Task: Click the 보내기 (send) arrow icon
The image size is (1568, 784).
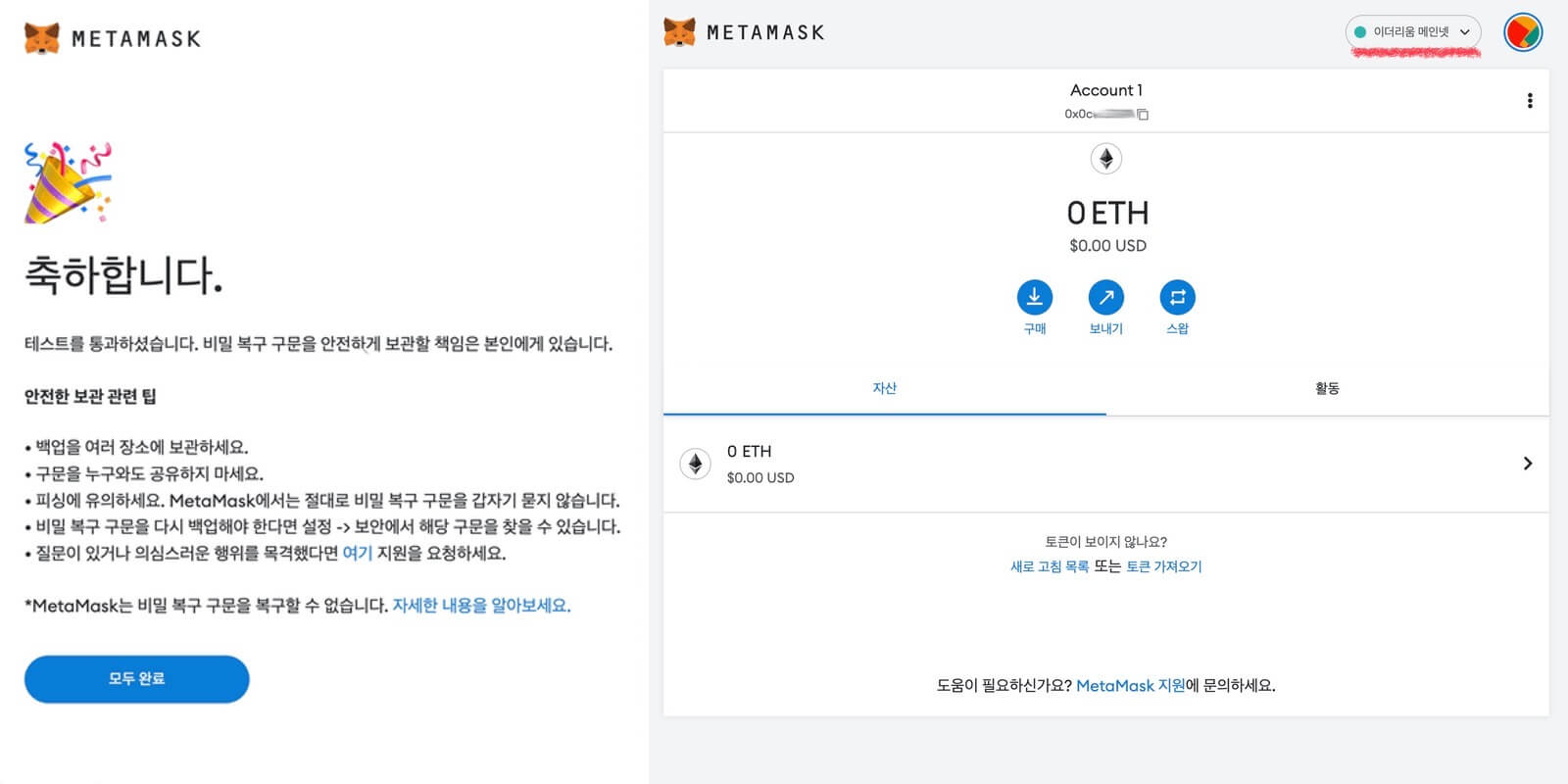Action: point(1106,297)
